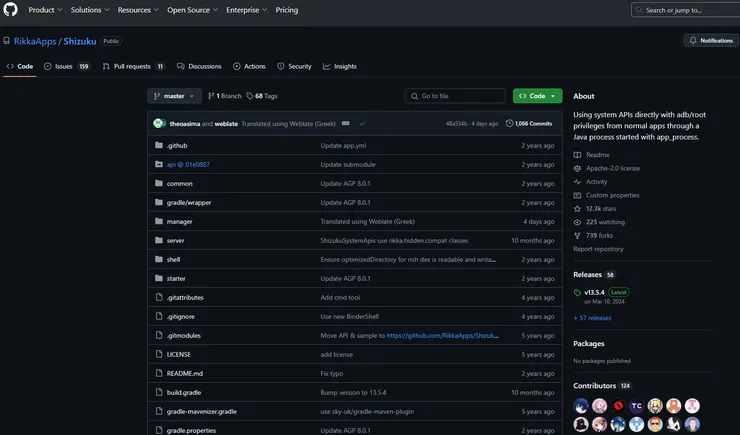Click the file icon beside .gitmodules

(x=159, y=335)
